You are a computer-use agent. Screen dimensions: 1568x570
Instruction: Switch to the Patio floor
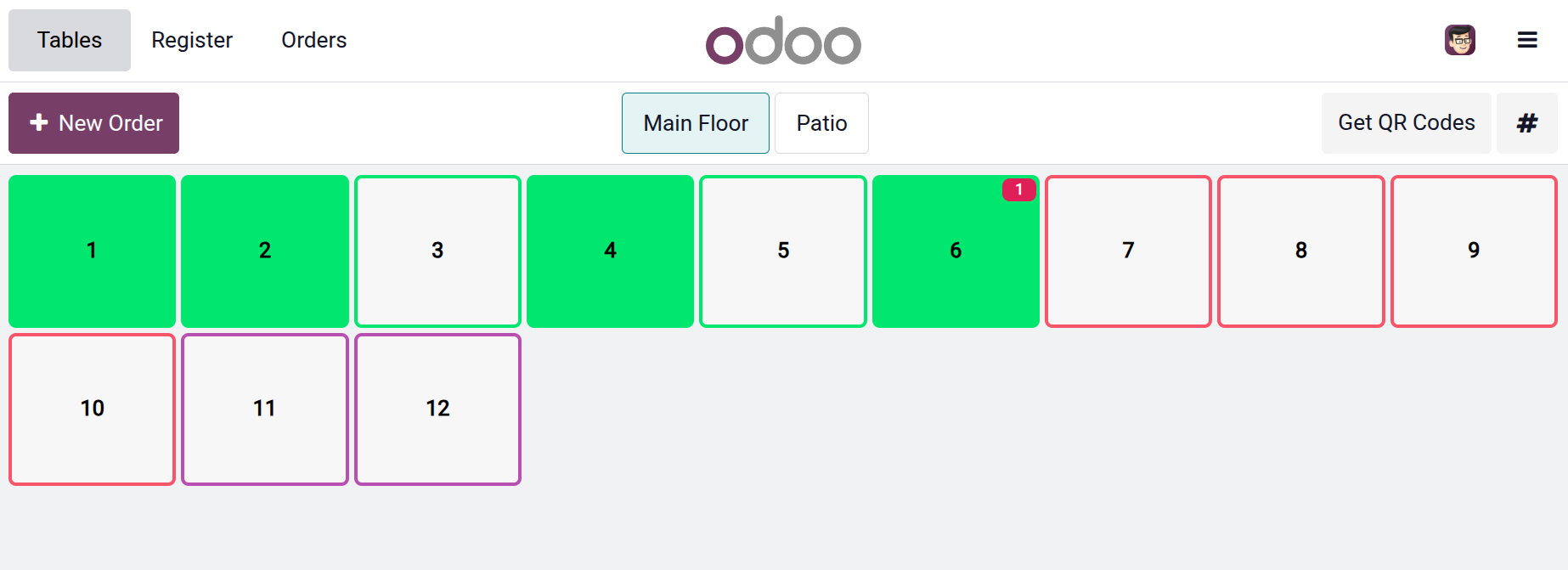point(821,123)
